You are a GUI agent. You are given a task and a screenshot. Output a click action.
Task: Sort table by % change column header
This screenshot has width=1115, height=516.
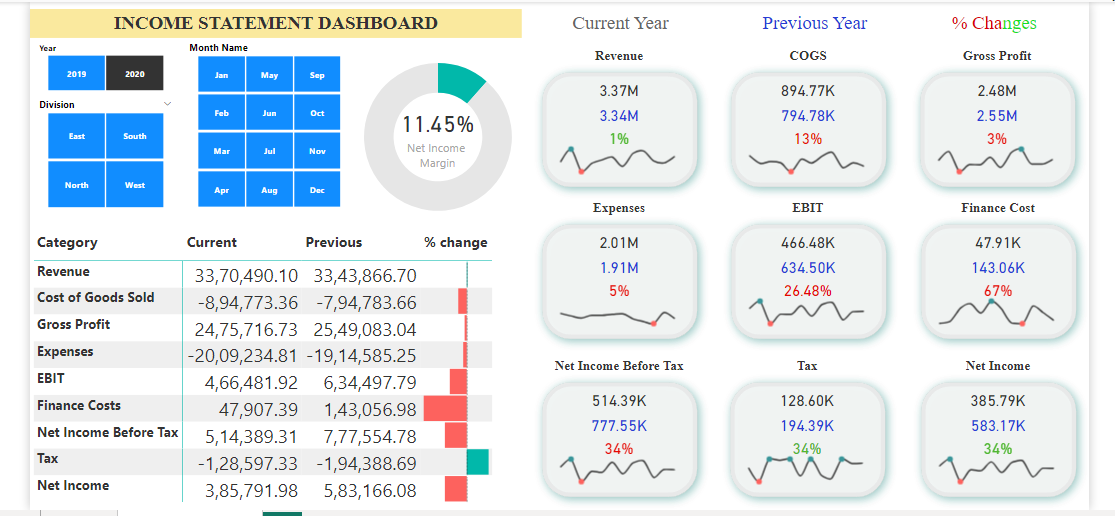456,242
